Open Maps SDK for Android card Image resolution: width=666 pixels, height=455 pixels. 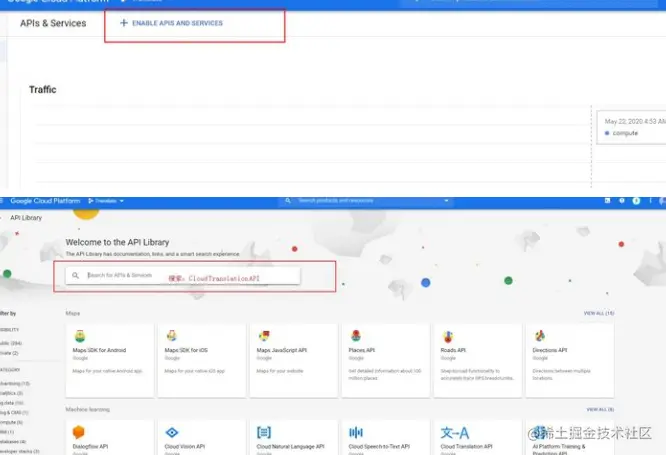[x=110, y=360]
